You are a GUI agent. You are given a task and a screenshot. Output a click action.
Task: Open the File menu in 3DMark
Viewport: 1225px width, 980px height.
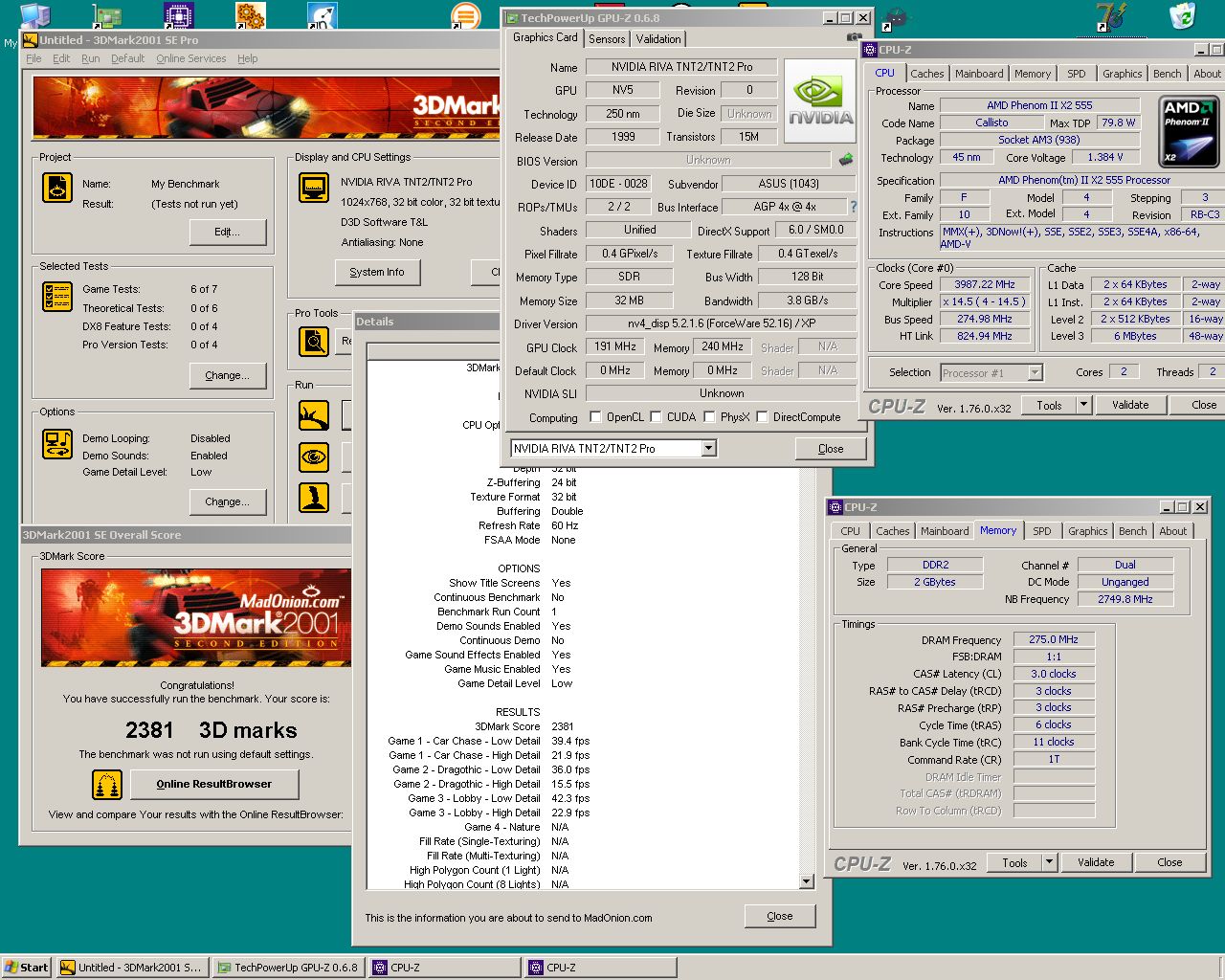(x=33, y=58)
